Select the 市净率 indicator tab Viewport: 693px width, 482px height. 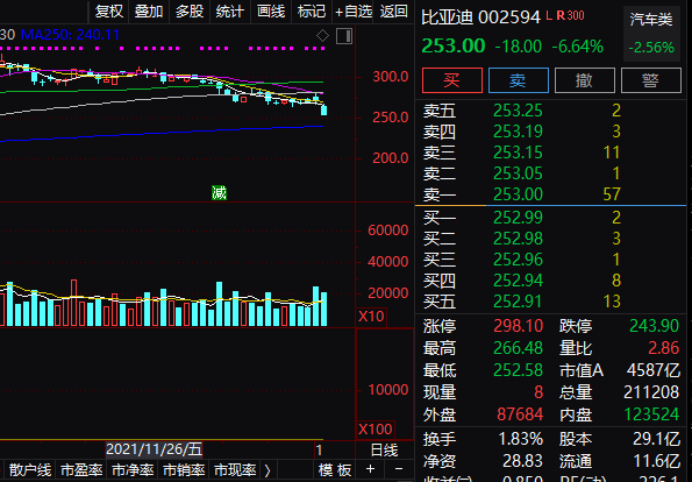[x=133, y=470]
